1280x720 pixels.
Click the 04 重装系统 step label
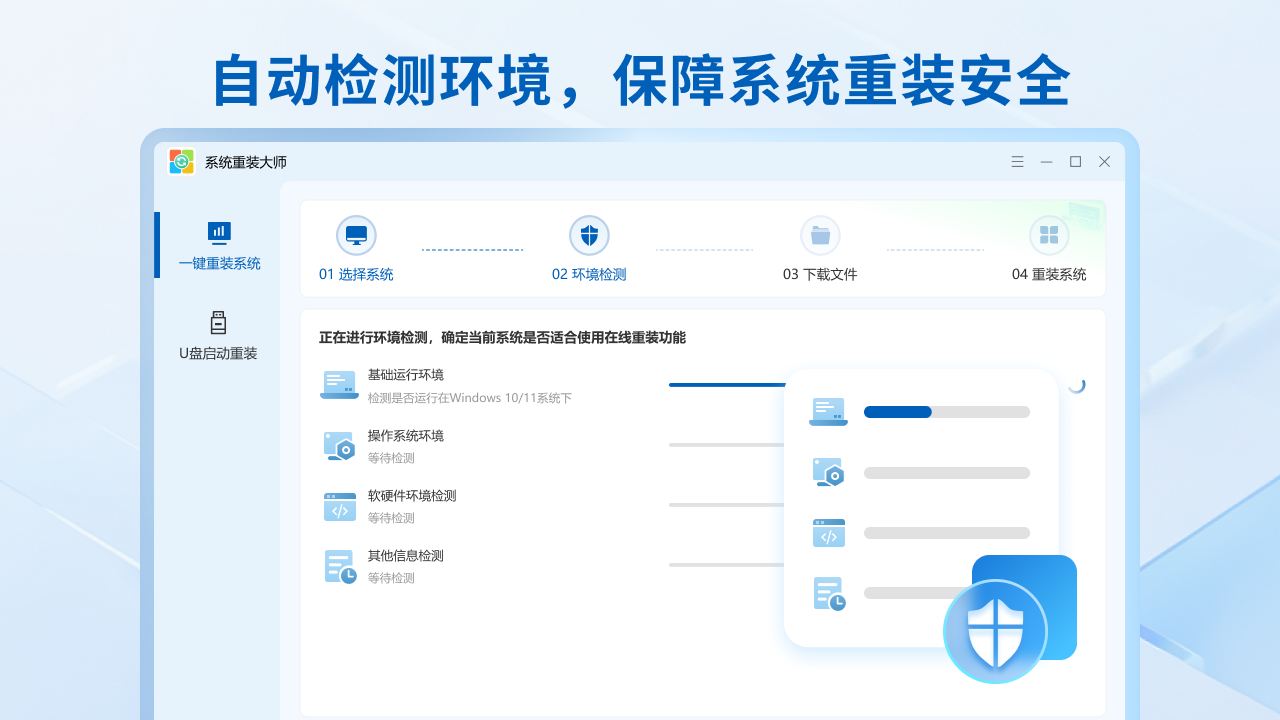tap(1049, 273)
